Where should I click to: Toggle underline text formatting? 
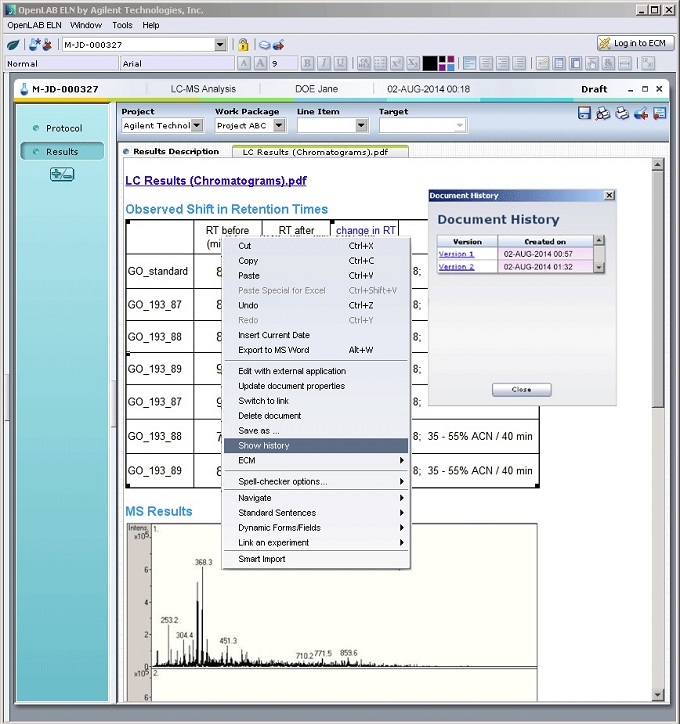pos(341,63)
